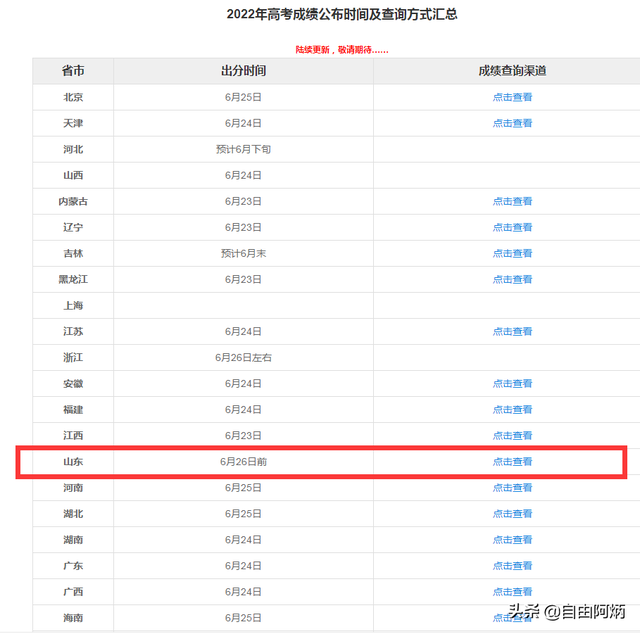Select the 上海 province cell
The width and height of the screenshot is (640, 634).
(x=73, y=305)
